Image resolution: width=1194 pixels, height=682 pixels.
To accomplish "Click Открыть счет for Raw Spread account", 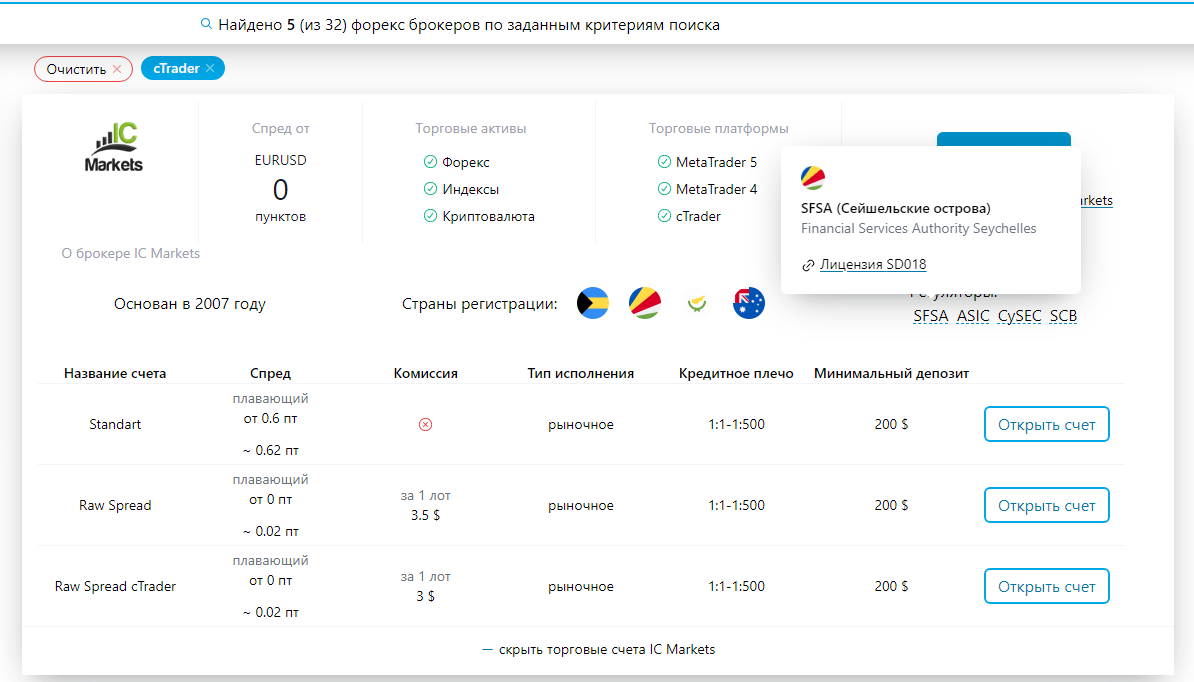I will [x=1046, y=505].
